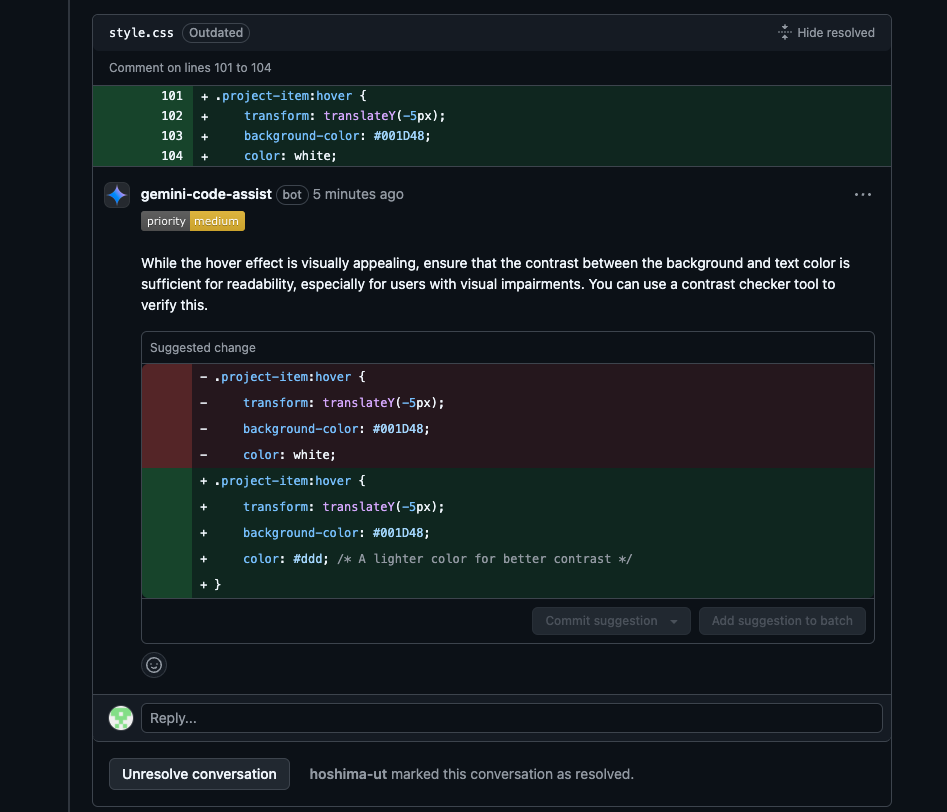
Task: Select line number 101 in the diff
Action: (172, 96)
